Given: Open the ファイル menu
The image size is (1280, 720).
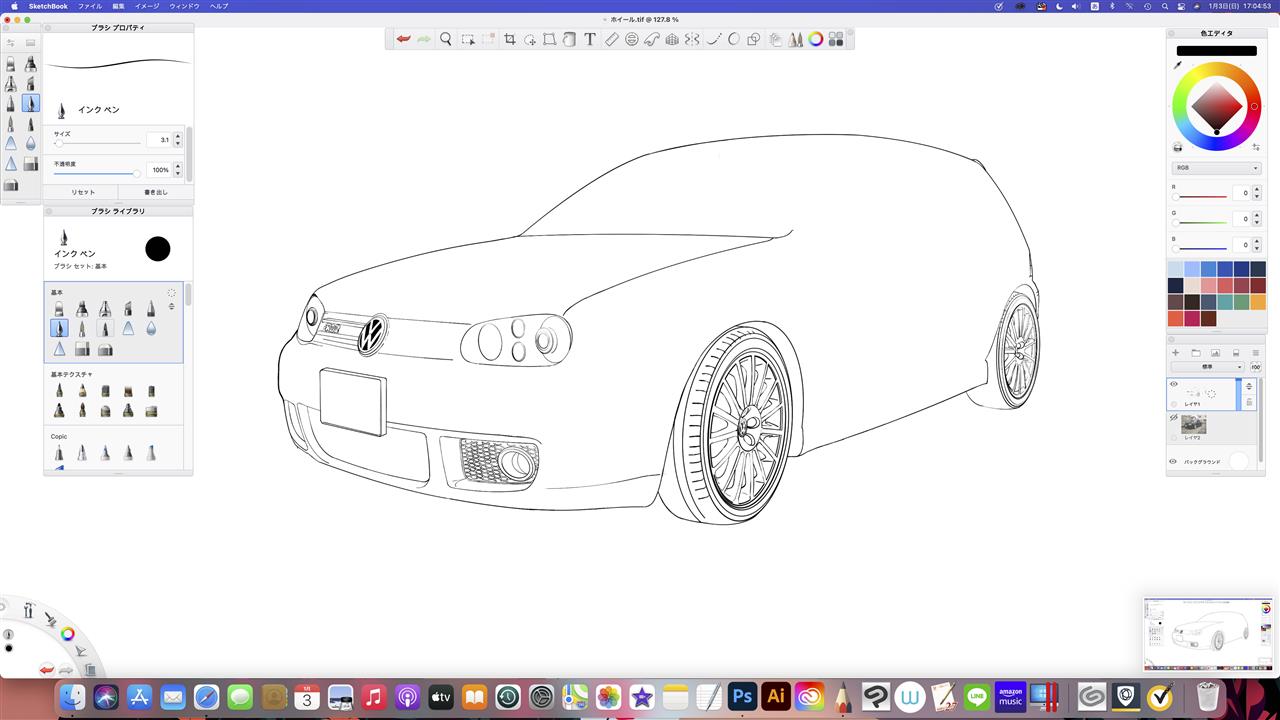Looking at the screenshot, I should [89, 6].
